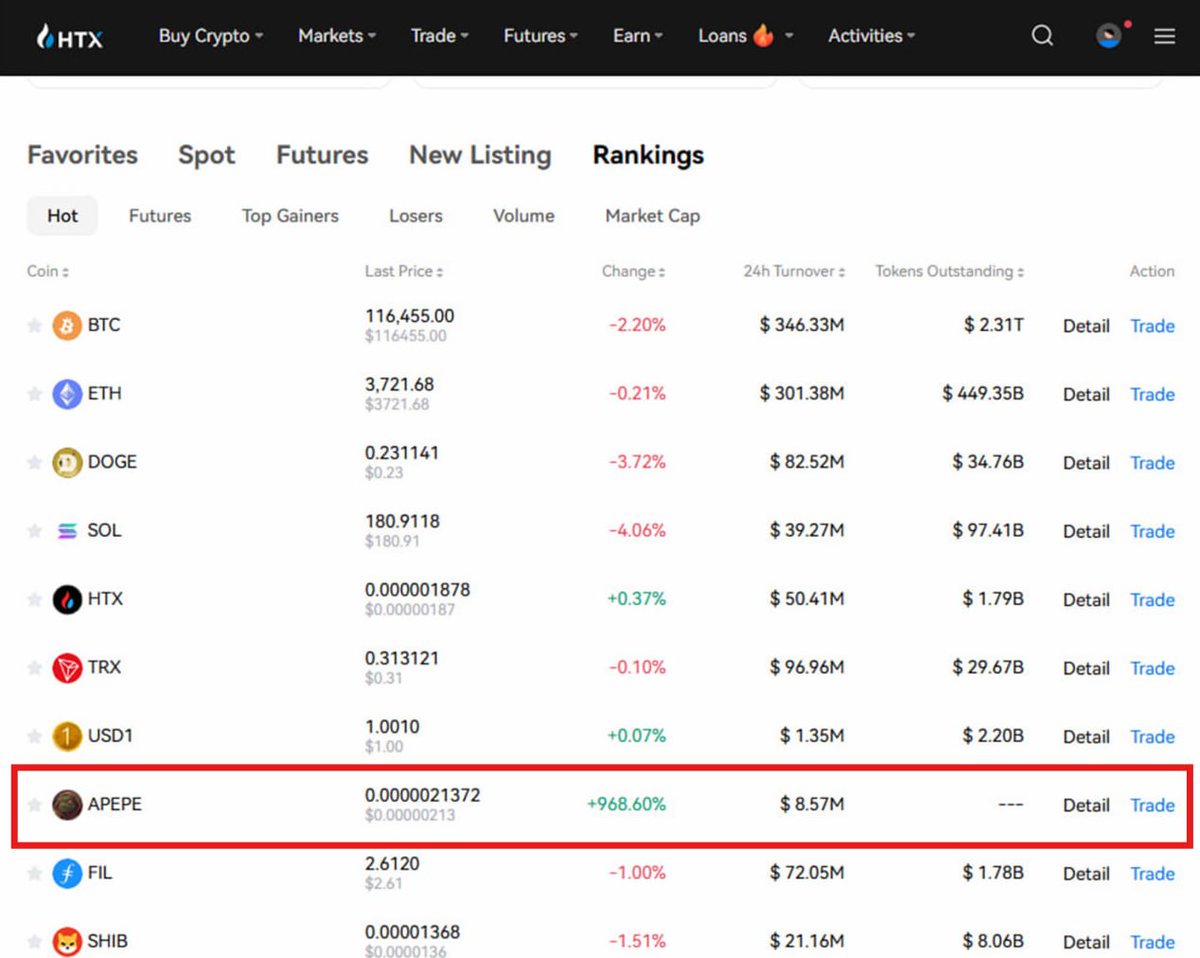Open Trade link for BTC

tap(1152, 326)
